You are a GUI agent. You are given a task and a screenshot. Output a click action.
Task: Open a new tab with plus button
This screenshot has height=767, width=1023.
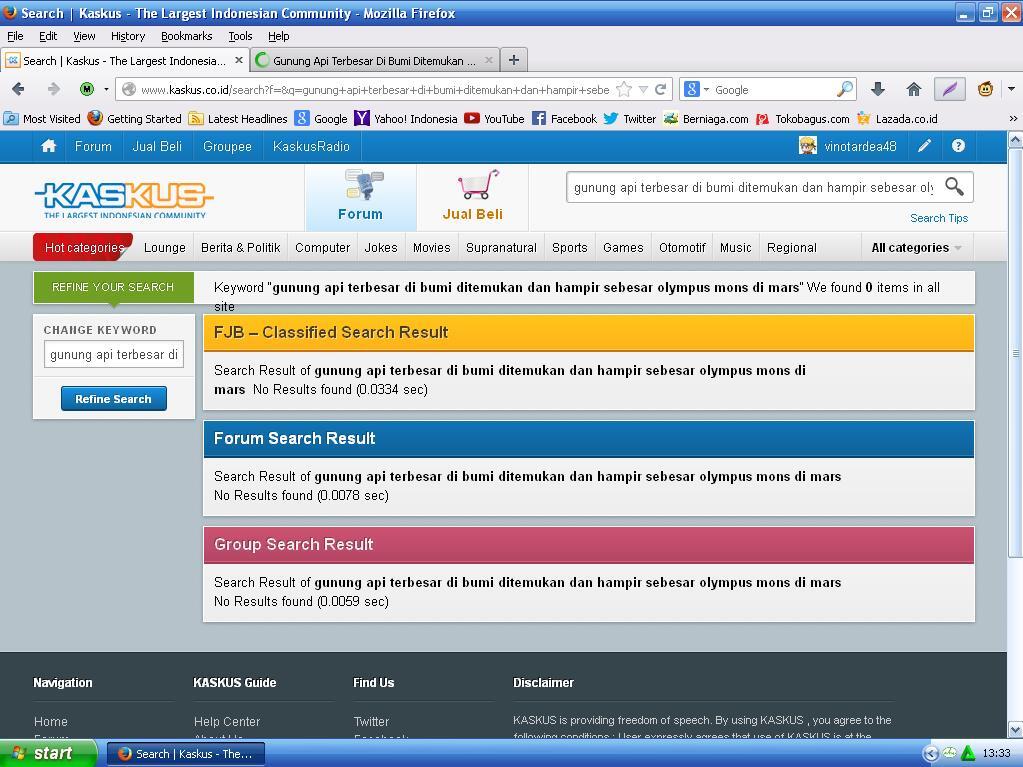click(514, 60)
